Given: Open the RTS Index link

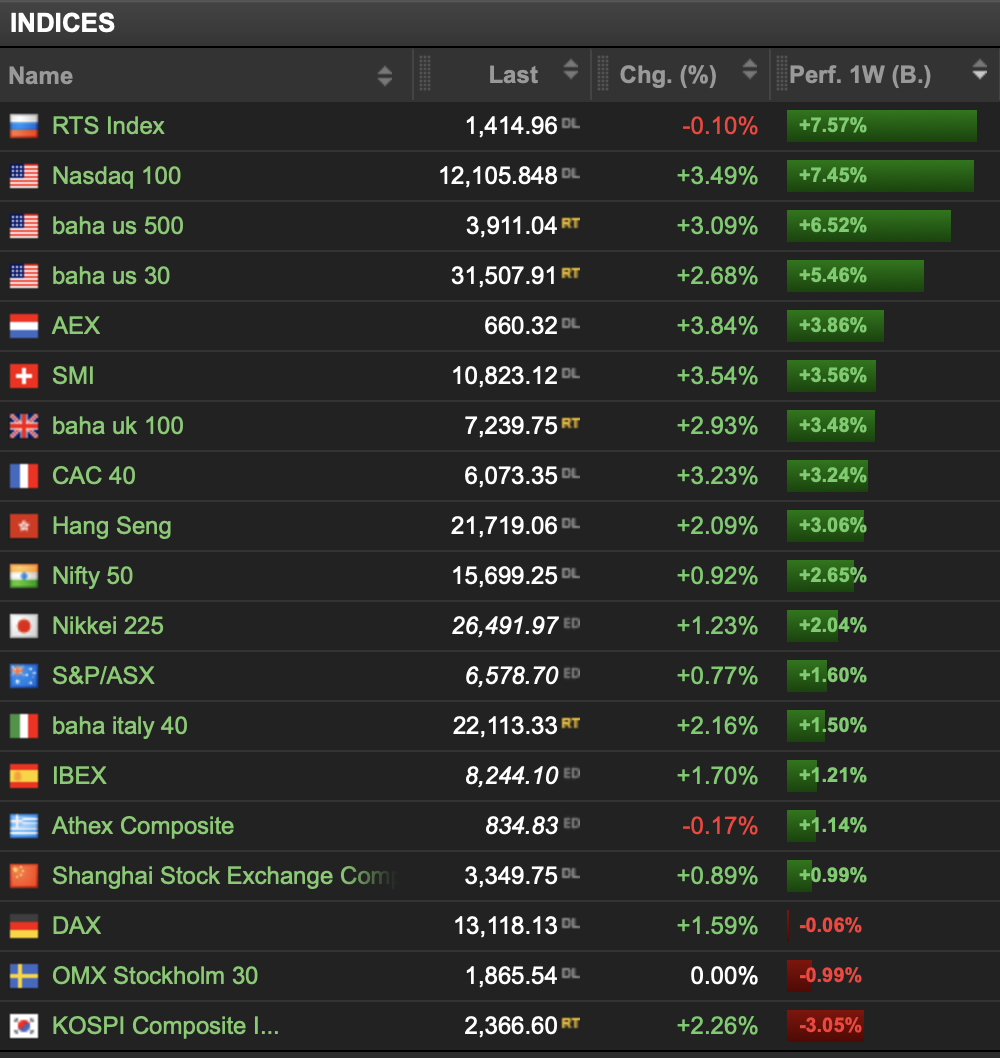Looking at the screenshot, I should 109,126.
